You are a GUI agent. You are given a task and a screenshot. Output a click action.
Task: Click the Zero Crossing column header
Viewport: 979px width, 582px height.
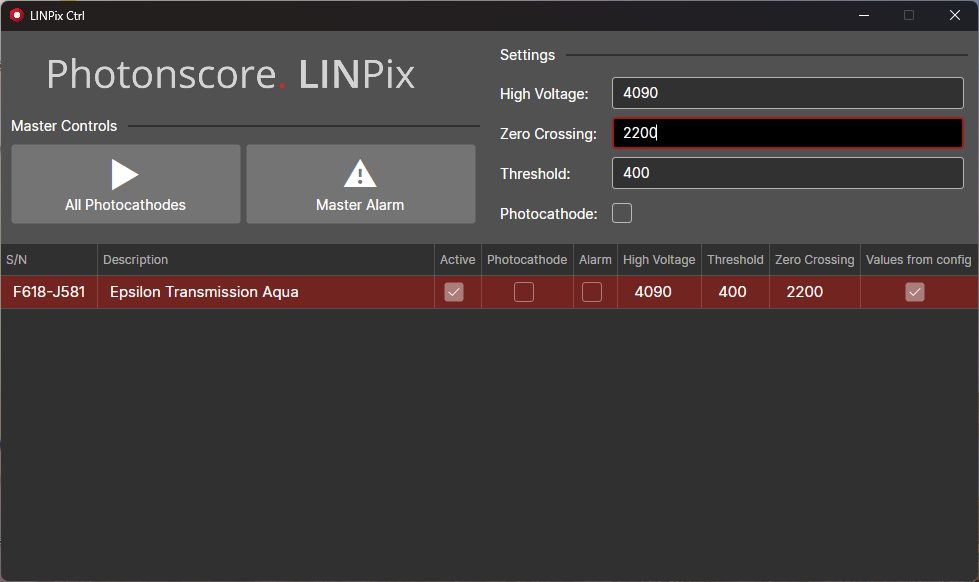coord(815,260)
